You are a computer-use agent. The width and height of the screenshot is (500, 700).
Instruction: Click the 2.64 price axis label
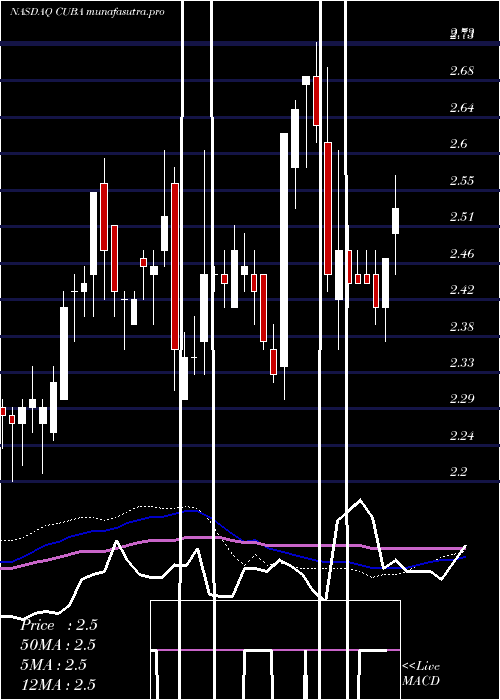pyautogui.click(x=462, y=108)
